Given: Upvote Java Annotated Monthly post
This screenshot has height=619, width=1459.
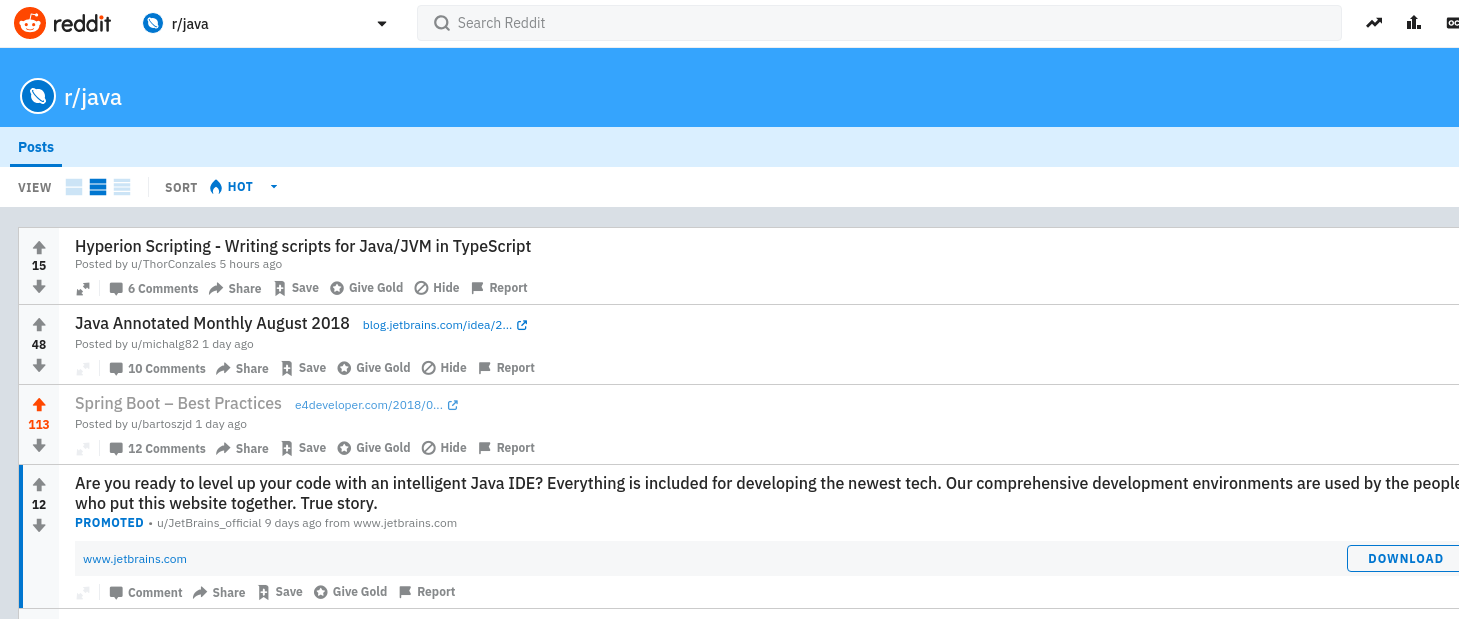Looking at the screenshot, I should pyautogui.click(x=39, y=325).
